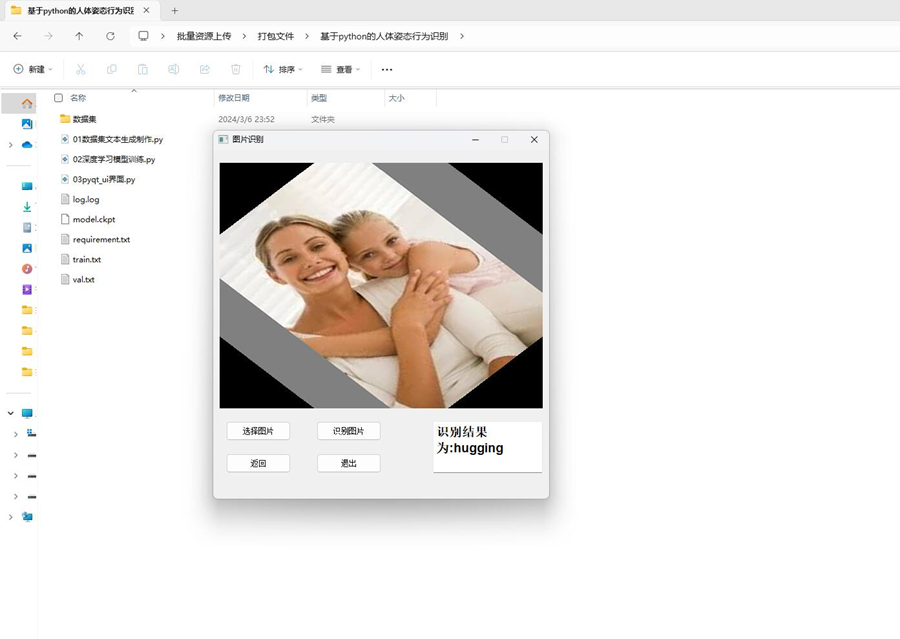Click 打包文件 in the breadcrumb path
Viewport: 900px width, 639px height.
pyautogui.click(x=272, y=35)
